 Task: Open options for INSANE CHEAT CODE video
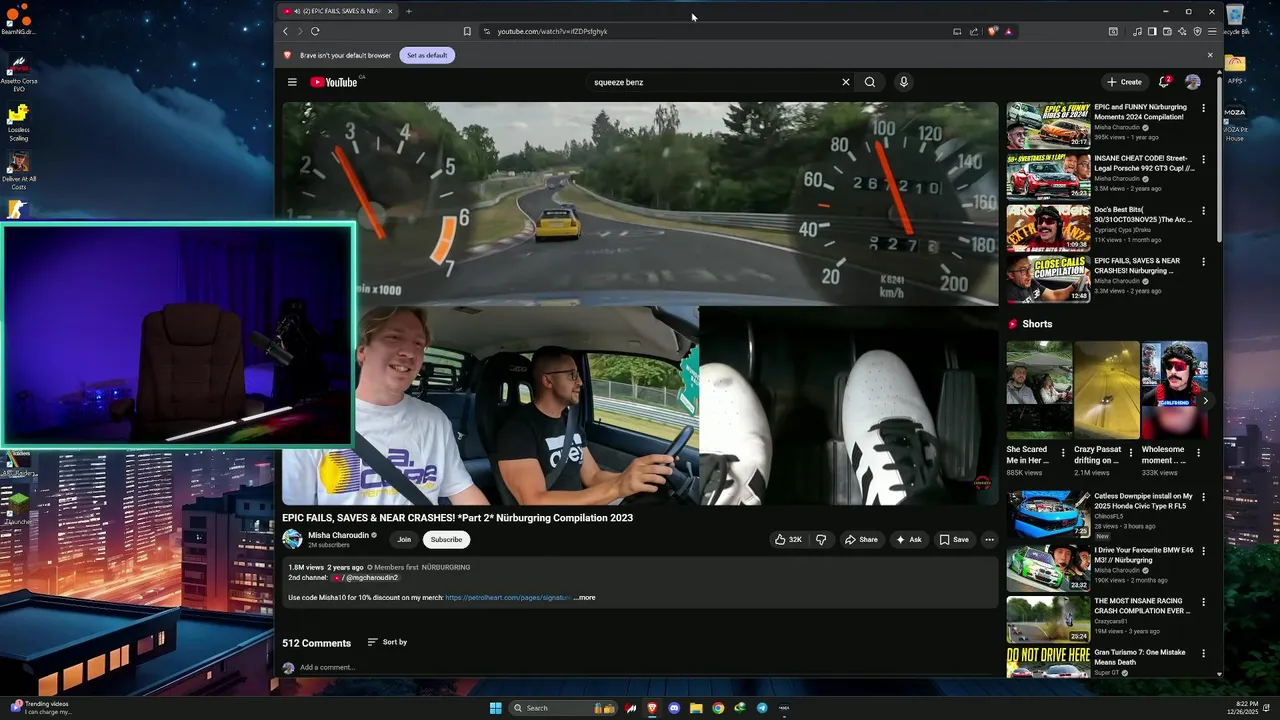(1203, 159)
